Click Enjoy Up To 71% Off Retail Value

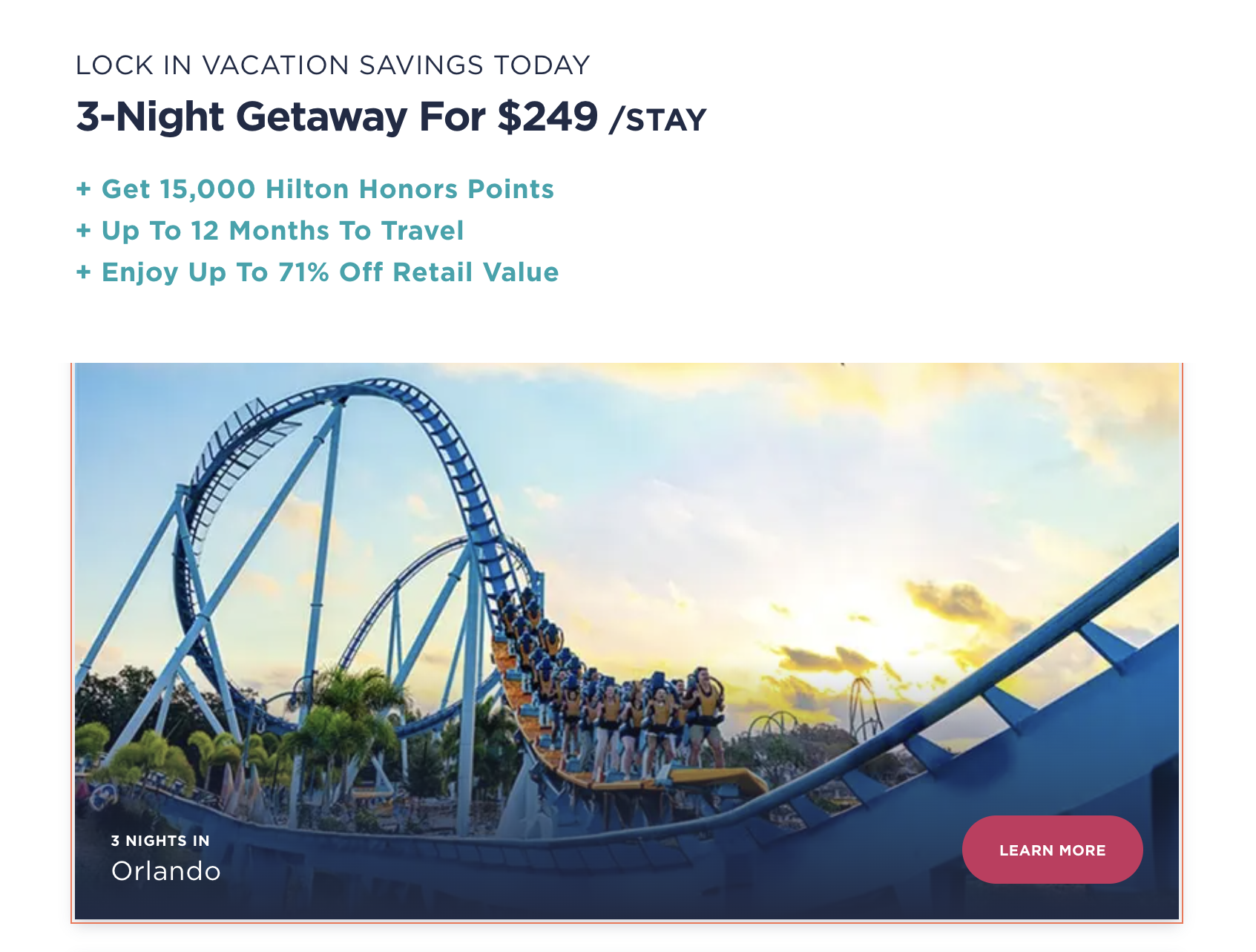coord(329,272)
